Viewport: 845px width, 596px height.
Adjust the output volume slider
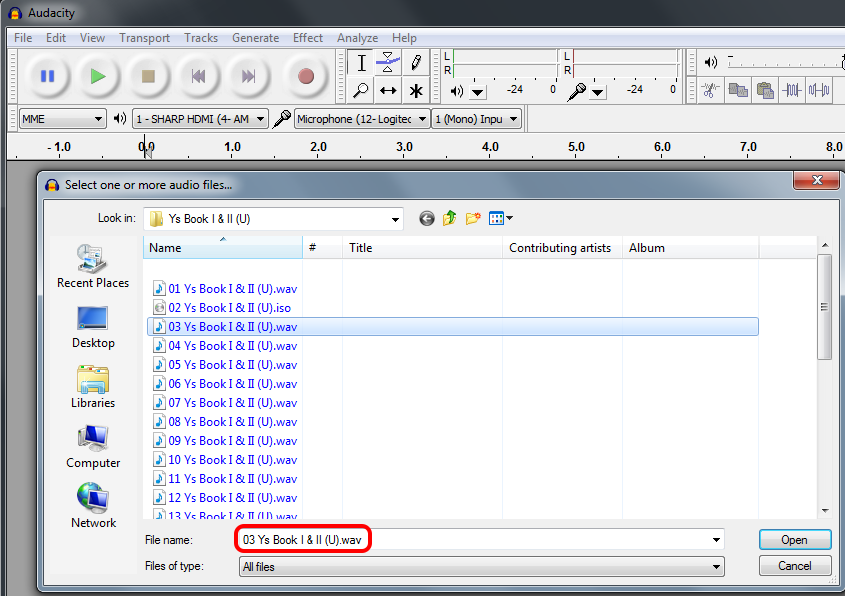click(784, 62)
